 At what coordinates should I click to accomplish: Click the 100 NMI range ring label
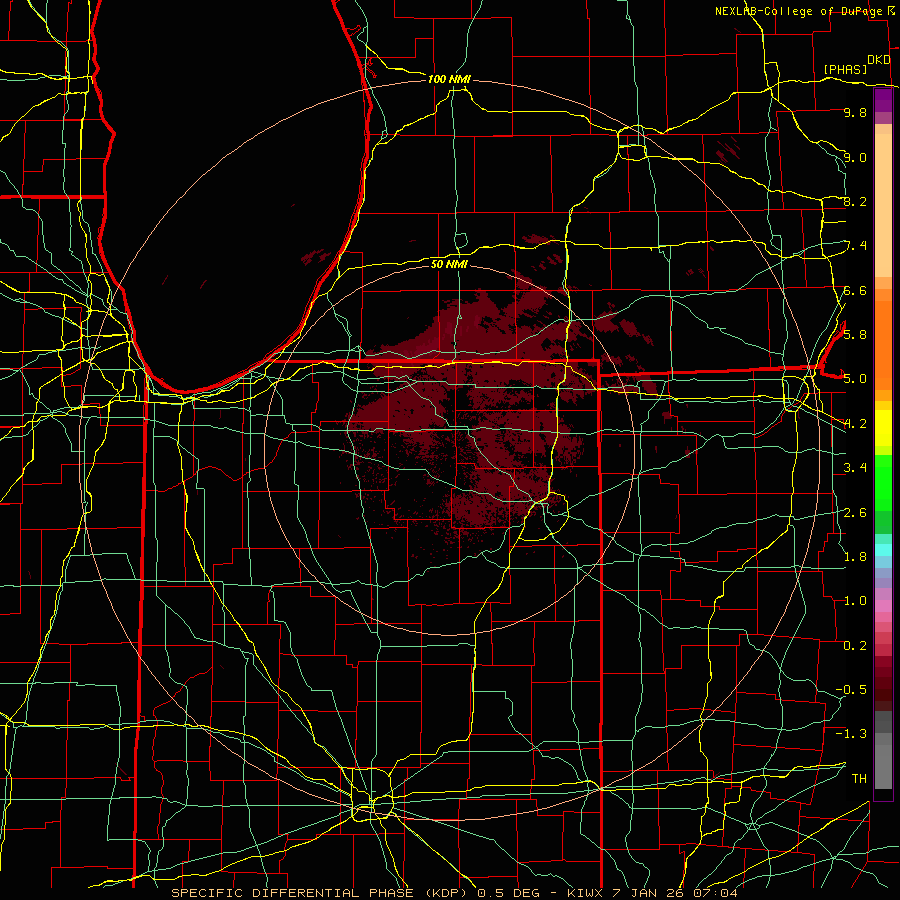pyautogui.click(x=449, y=79)
